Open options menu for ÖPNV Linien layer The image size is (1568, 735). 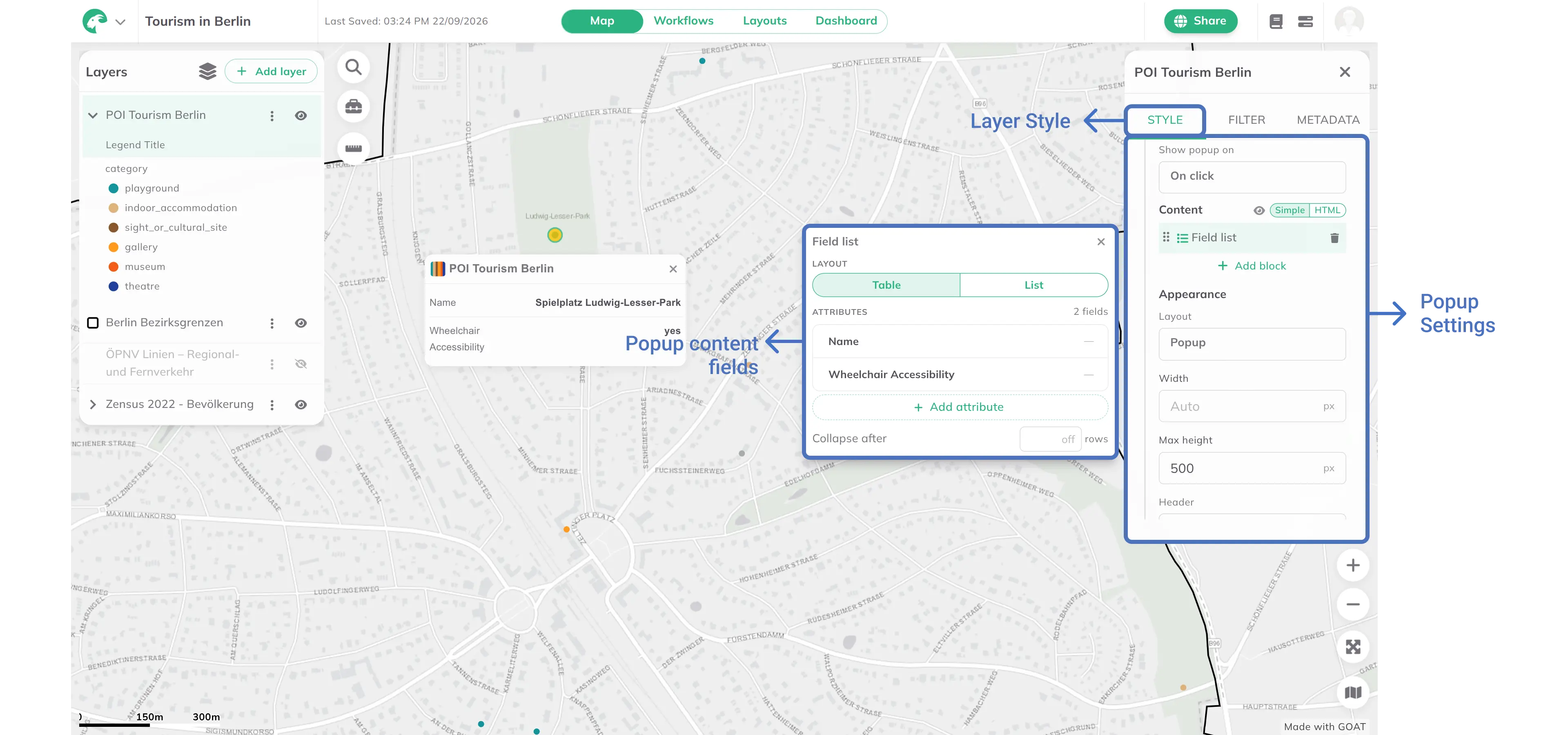tap(272, 364)
